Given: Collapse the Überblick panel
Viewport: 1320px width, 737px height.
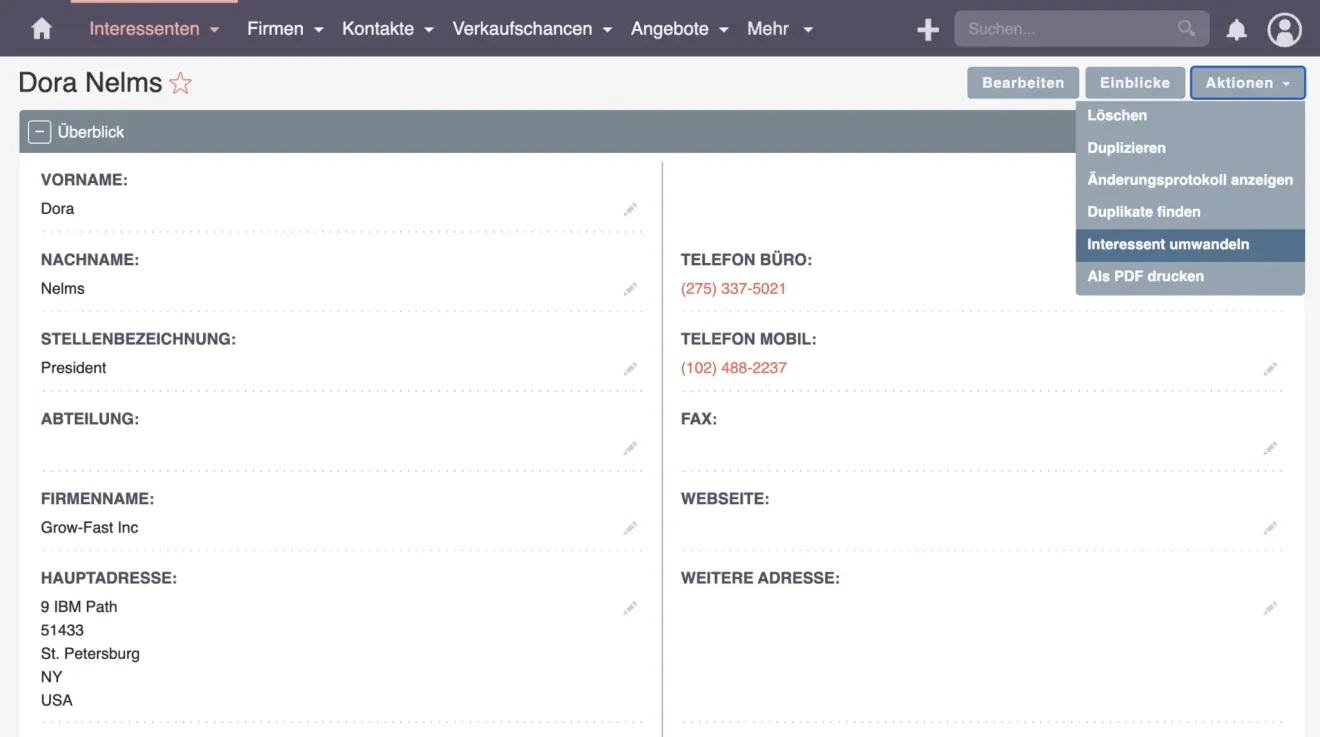Looking at the screenshot, I should click(x=39, y=131).
